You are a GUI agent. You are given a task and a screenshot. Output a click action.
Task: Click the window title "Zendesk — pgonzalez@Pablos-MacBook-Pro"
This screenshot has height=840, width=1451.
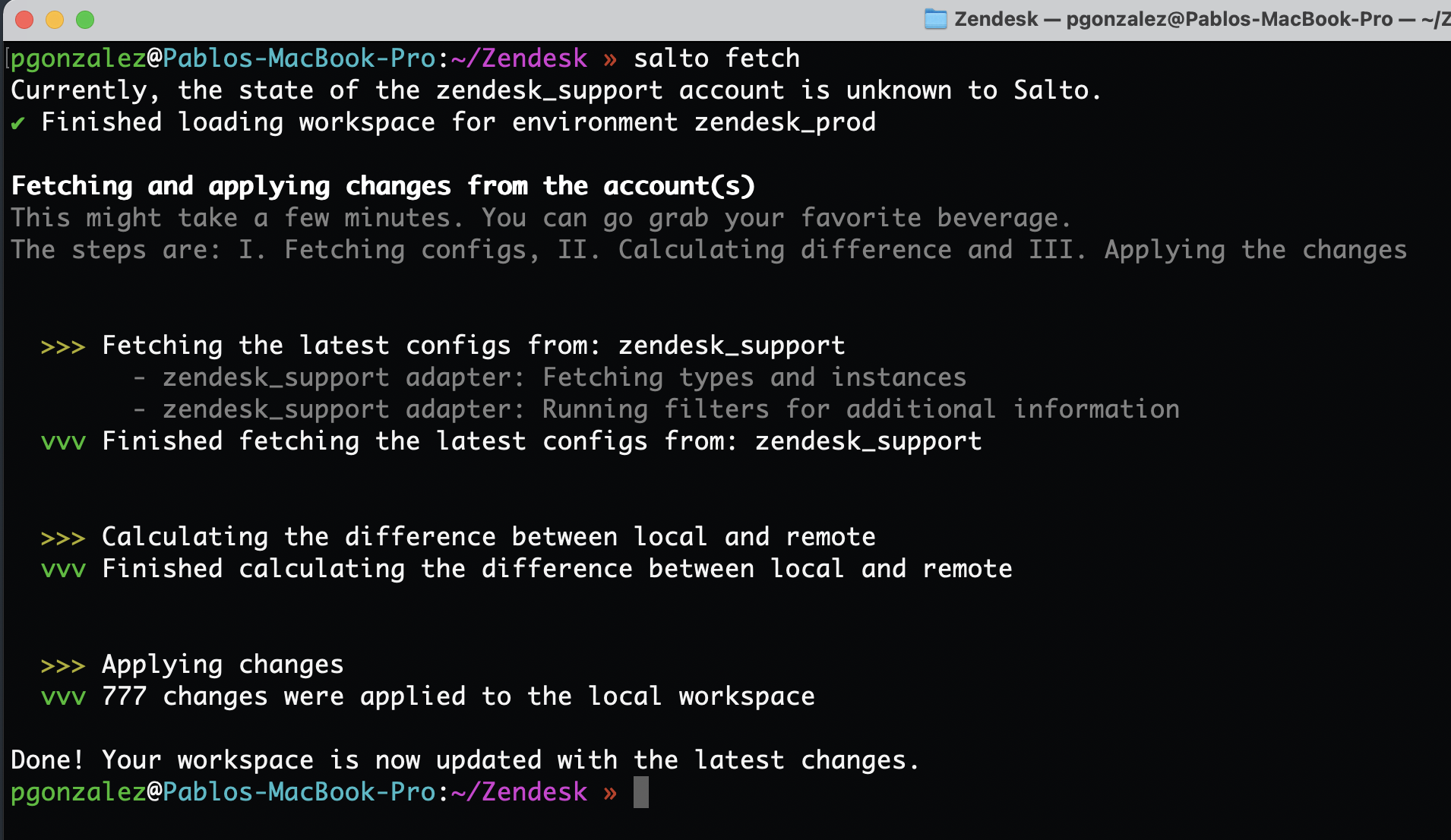(1173, 19)
